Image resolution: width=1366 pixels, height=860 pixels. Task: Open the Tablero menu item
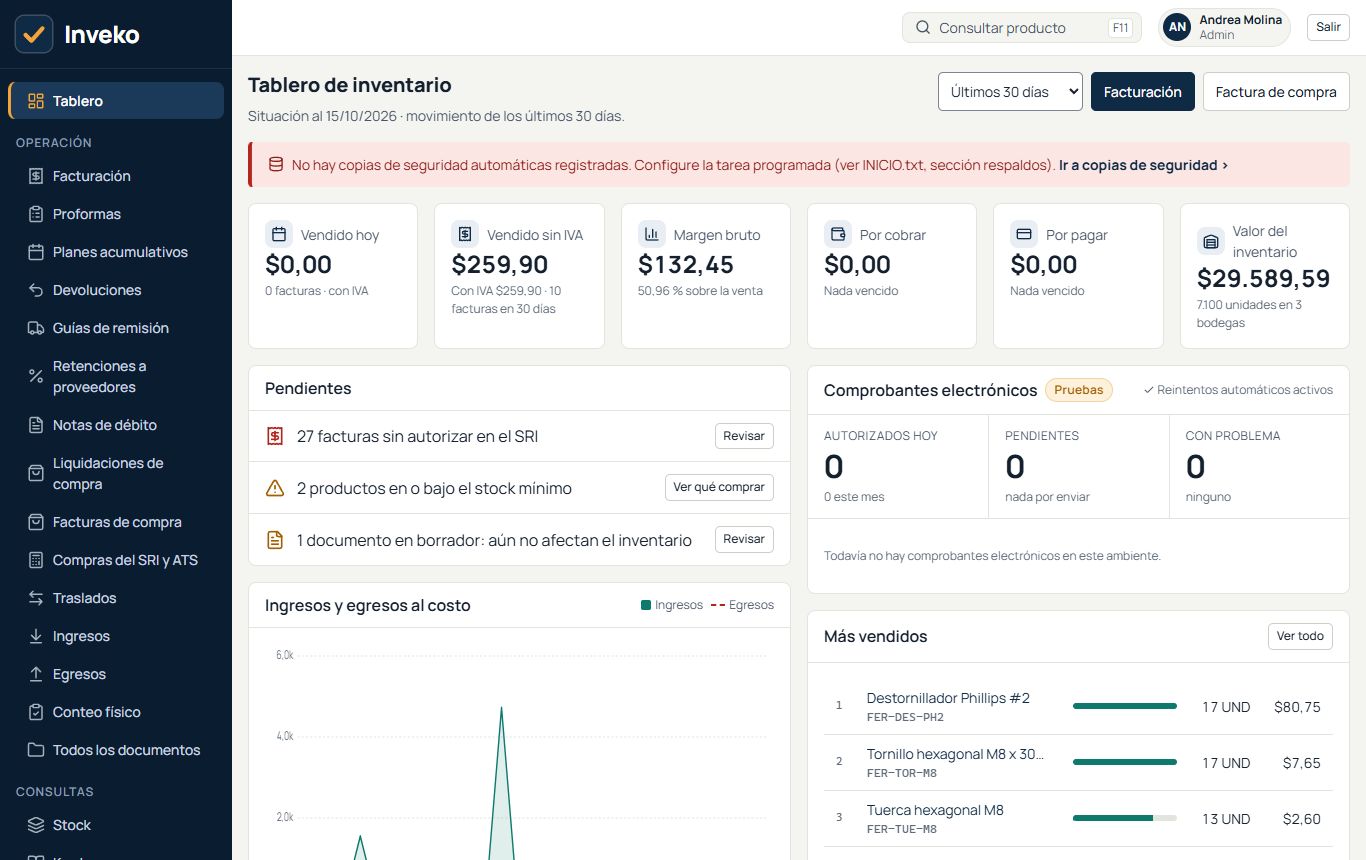pyautogui.click(x=116, y=101)
